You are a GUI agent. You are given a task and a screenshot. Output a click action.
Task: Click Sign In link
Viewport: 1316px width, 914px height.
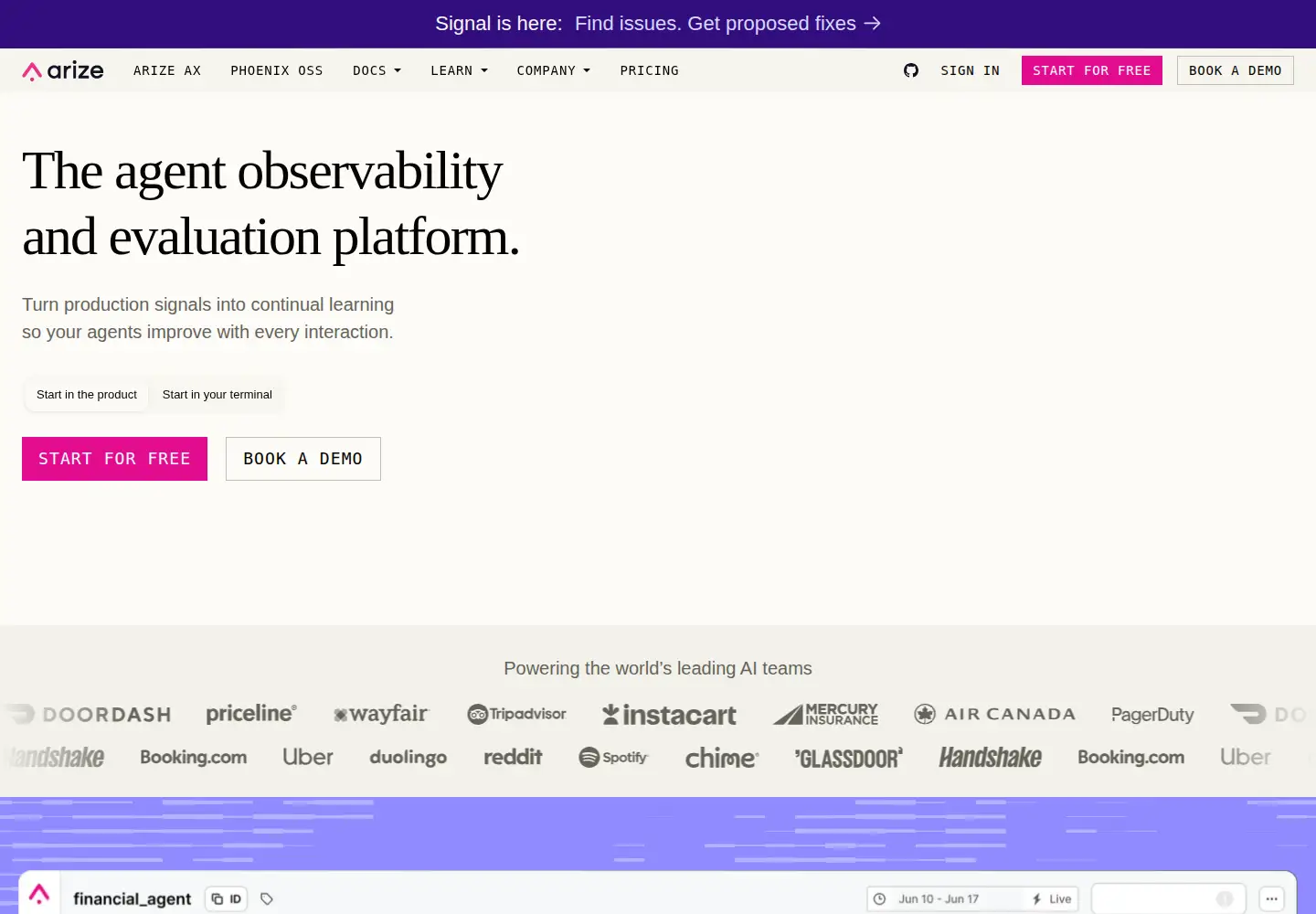click(970, 70)
